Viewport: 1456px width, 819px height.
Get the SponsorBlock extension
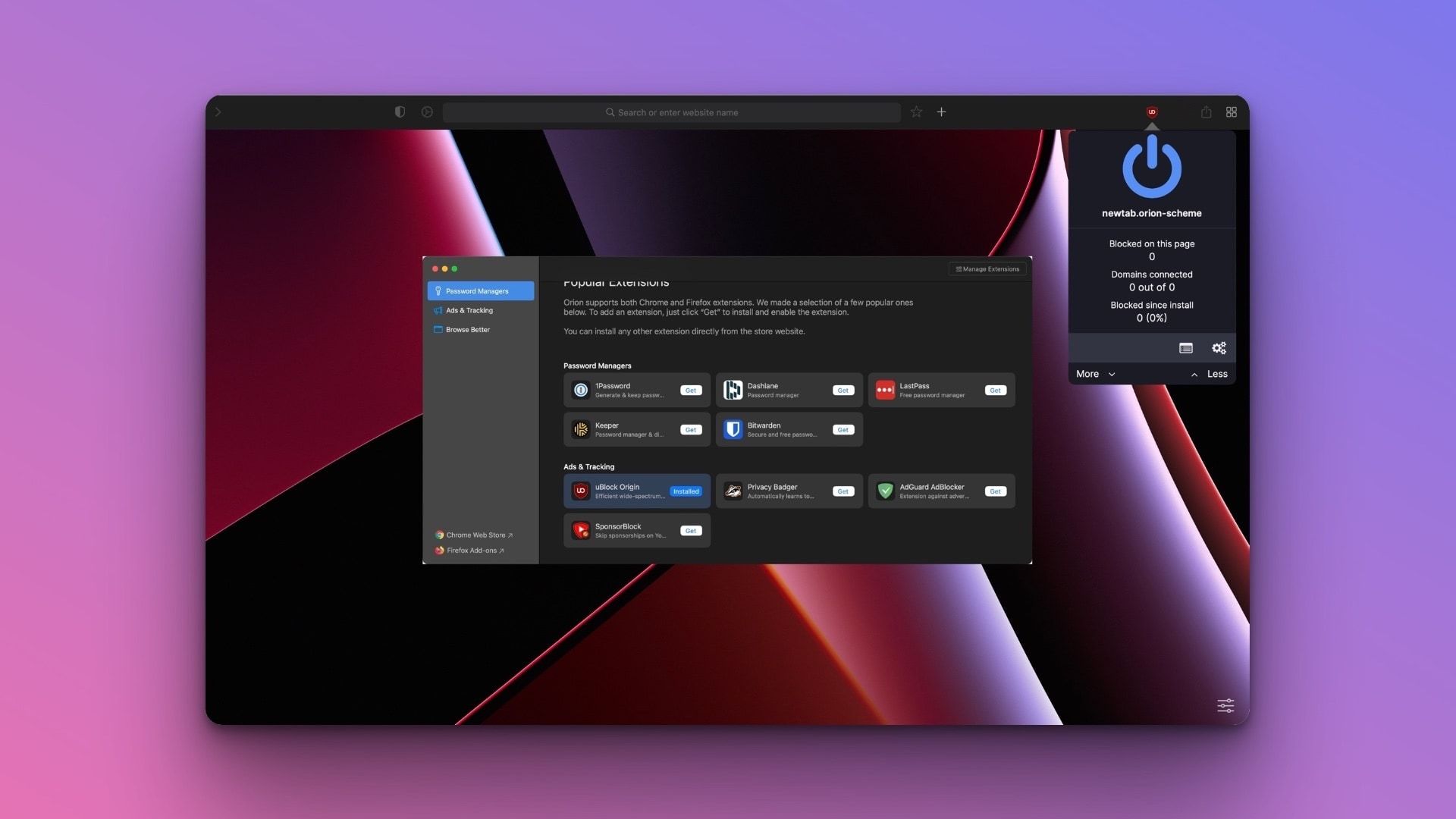(690, 531)
